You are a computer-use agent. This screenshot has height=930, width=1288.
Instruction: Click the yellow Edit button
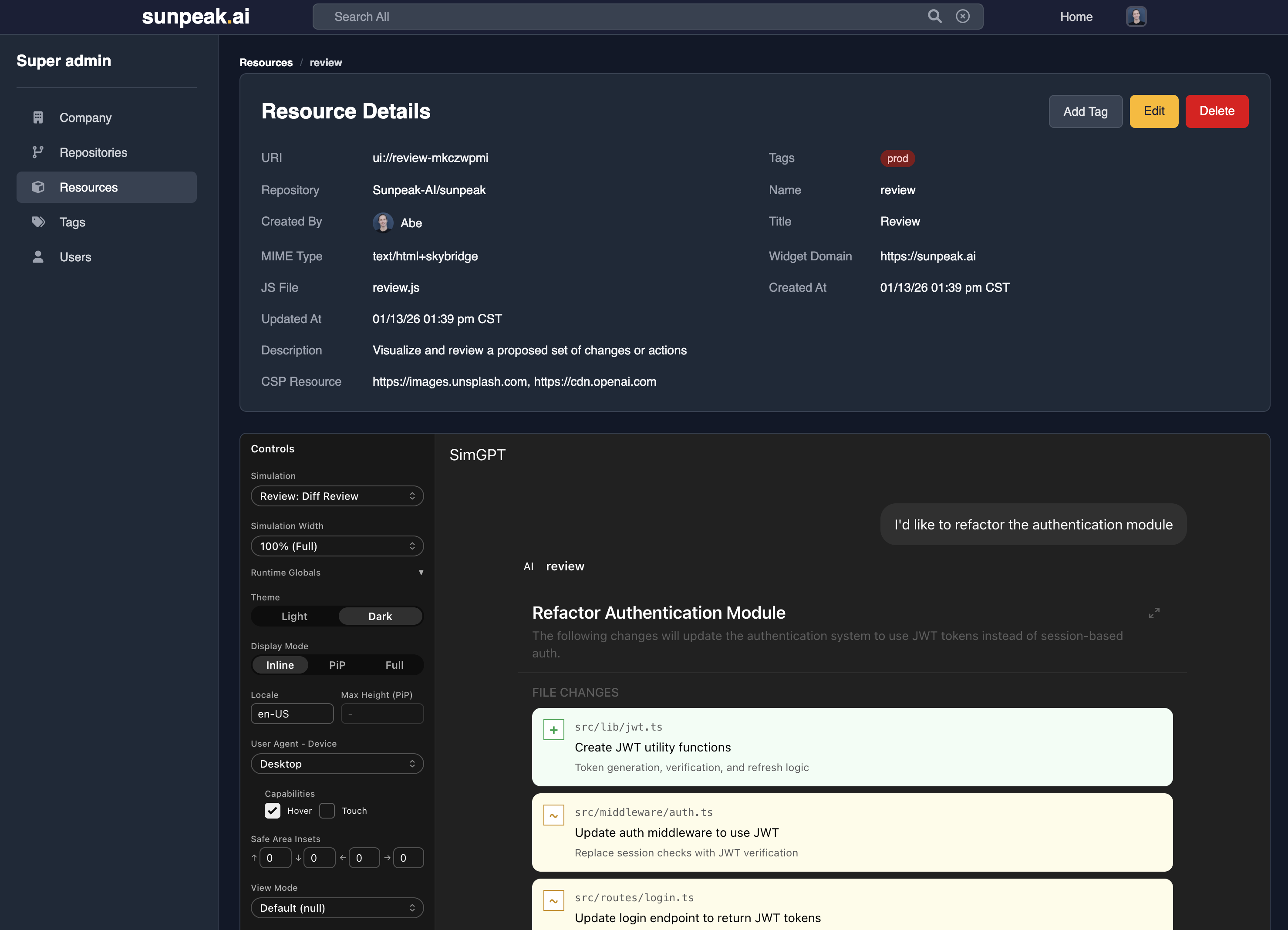tap(1153, 111)
